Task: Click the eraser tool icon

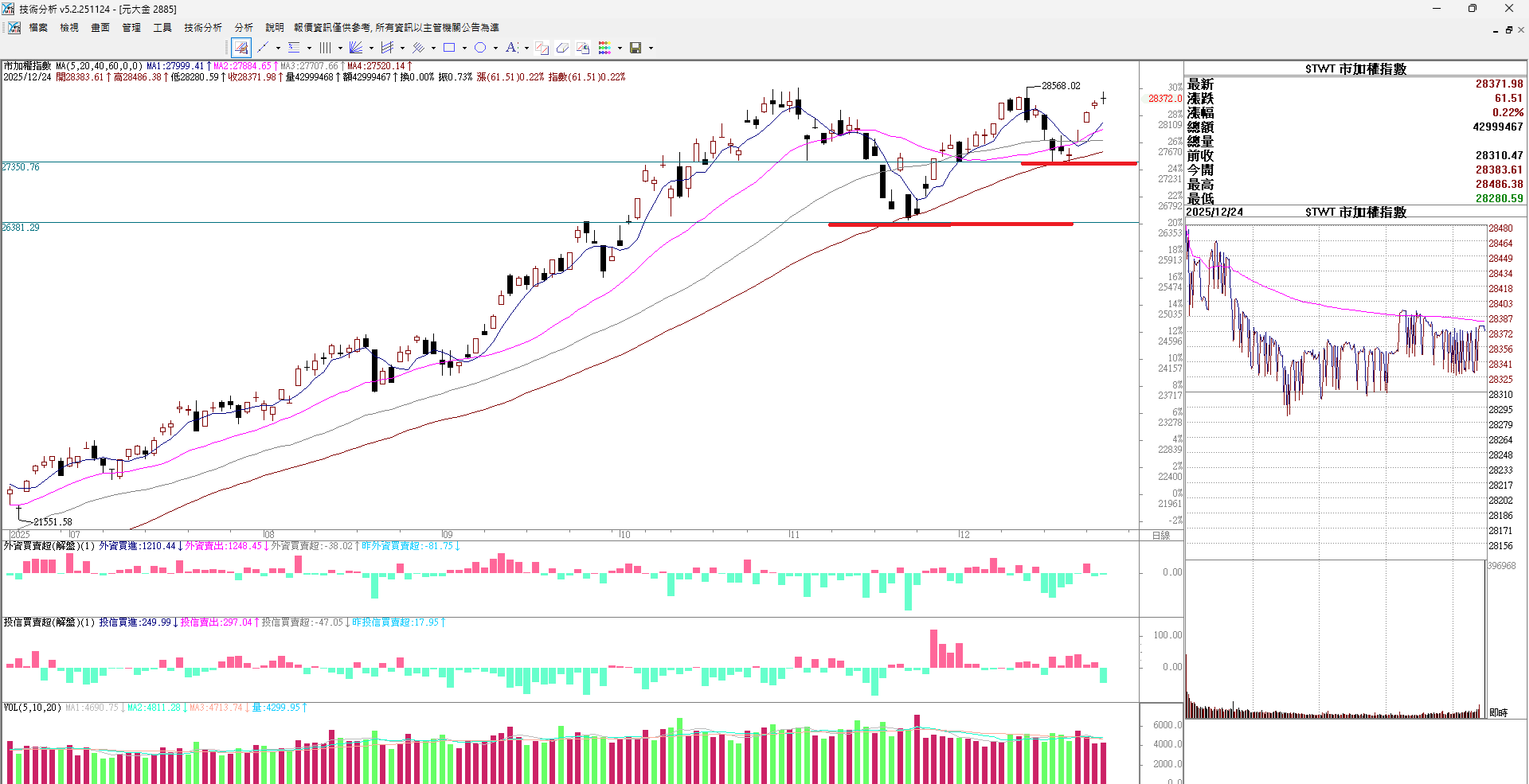Action: point(562,48)
